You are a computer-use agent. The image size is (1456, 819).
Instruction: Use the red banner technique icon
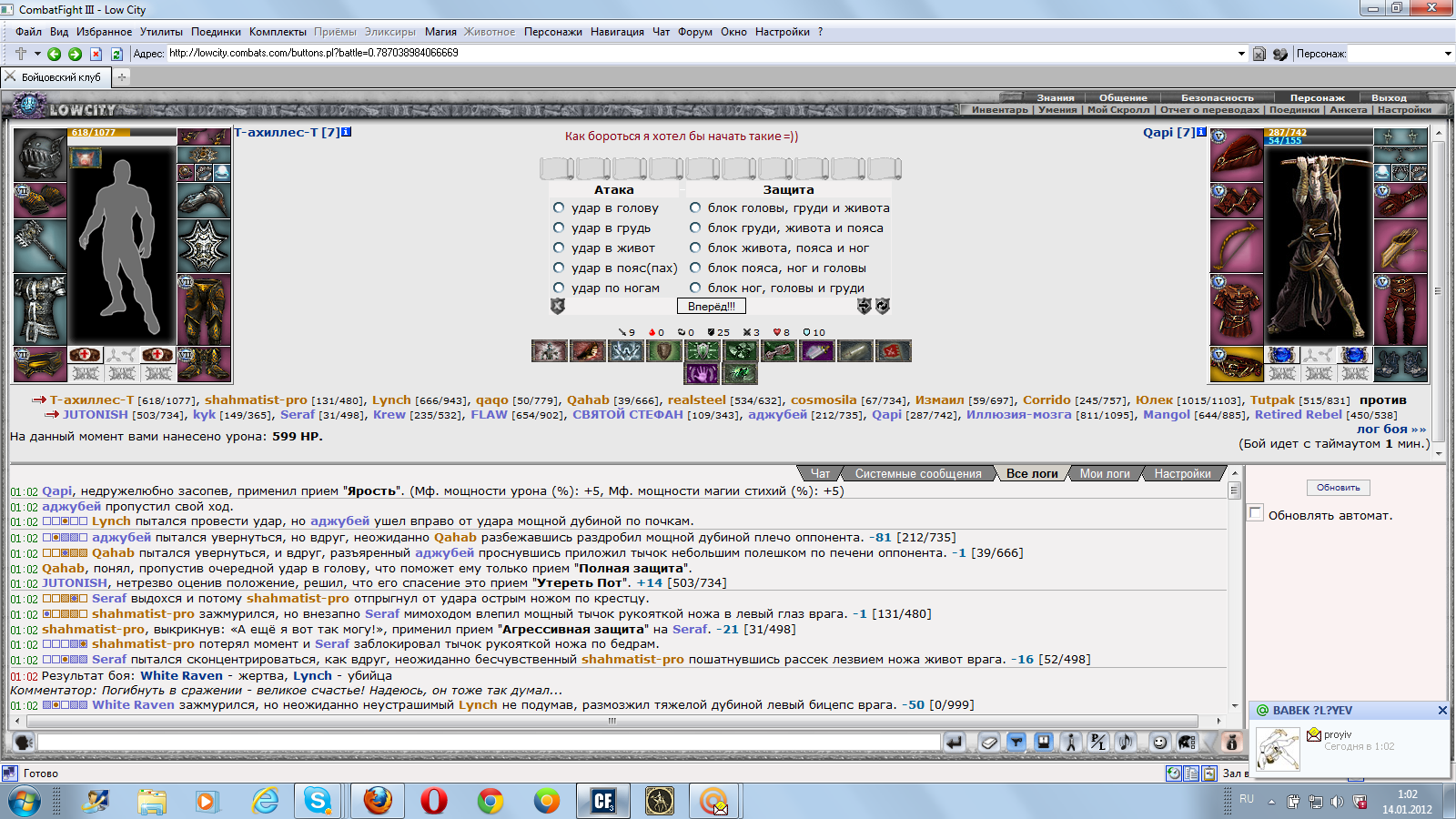(894, 350)
